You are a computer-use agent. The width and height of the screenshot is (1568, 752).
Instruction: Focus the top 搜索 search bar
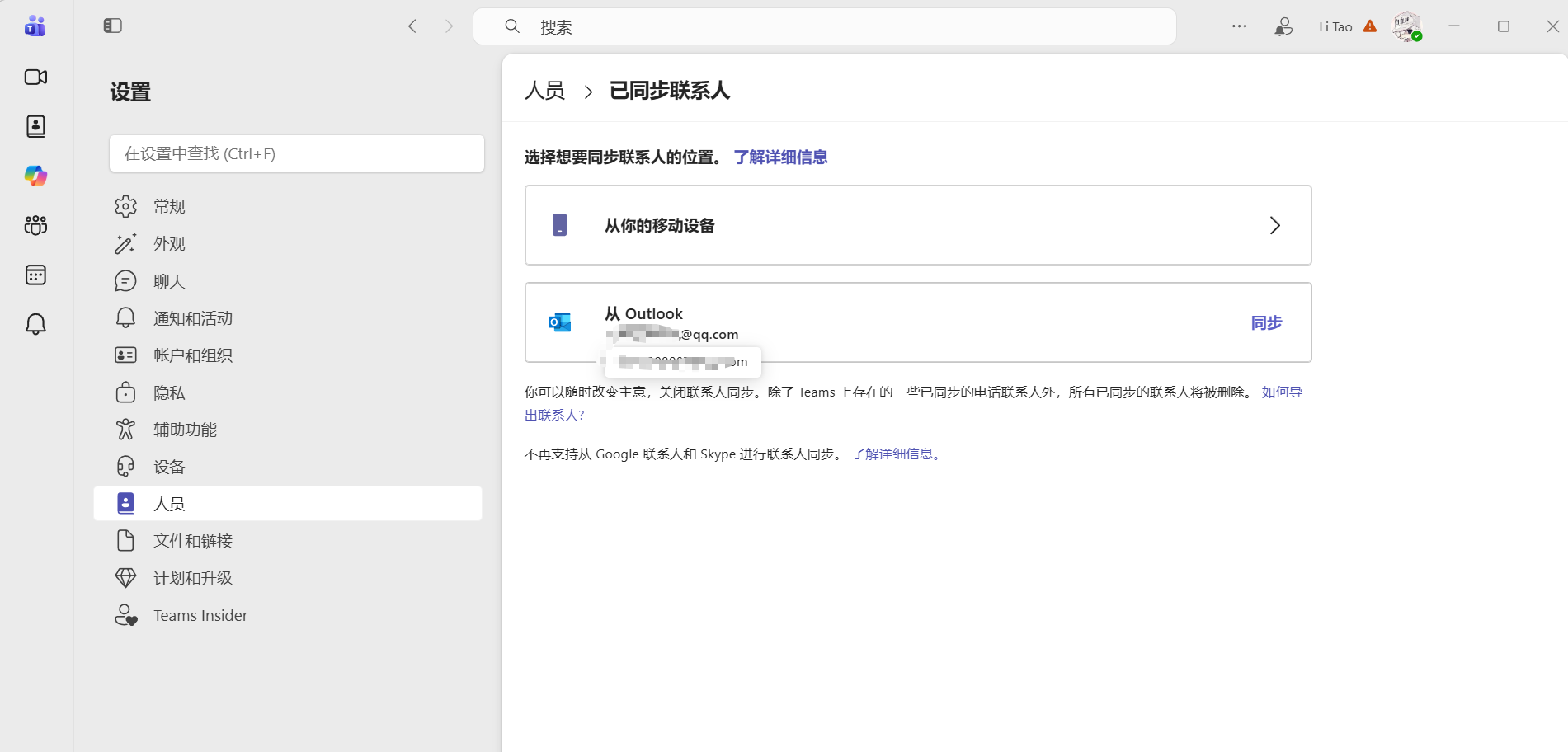(x=825, y=26)
